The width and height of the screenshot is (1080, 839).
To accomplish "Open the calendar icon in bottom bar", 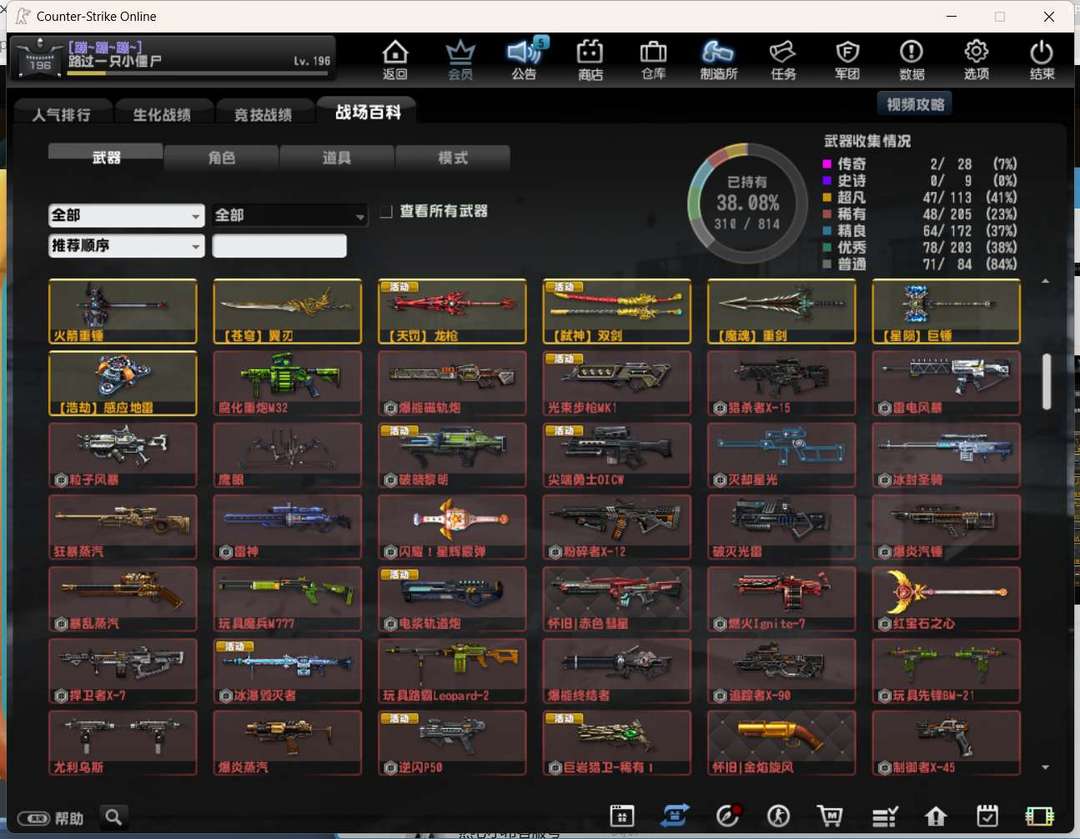I will [x=622, y=816].
